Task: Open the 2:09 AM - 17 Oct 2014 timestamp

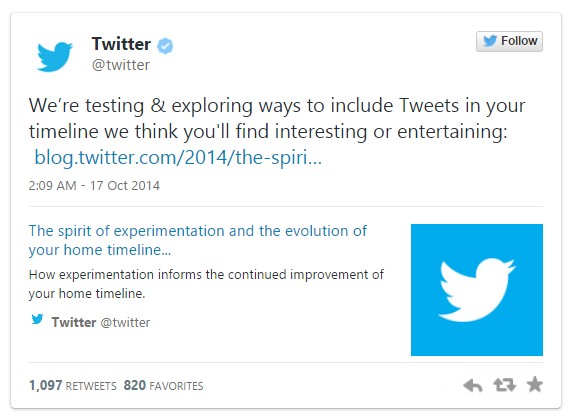Action: pos(94,186)
